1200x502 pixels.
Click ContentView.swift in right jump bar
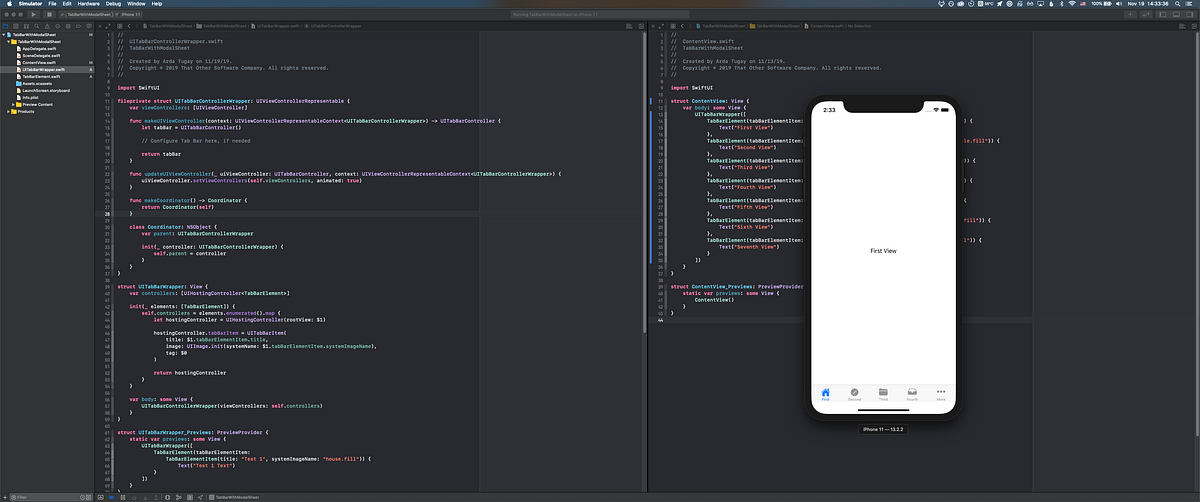pyautogui.click(x=824, y=26)
